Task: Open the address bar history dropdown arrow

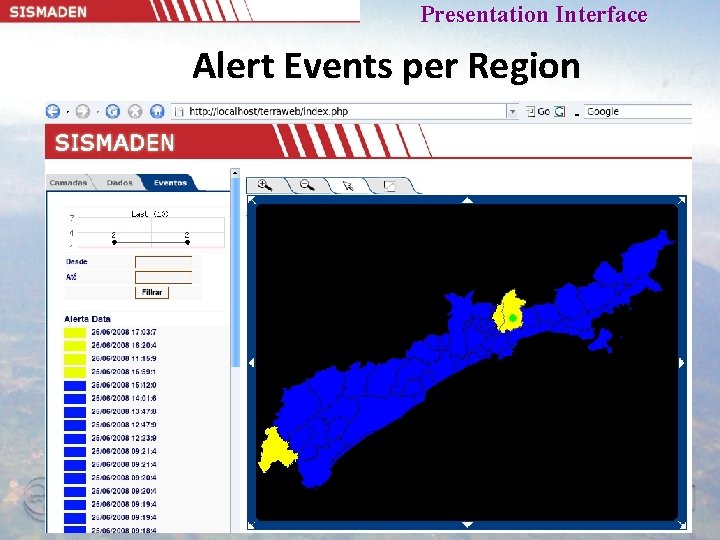Action: tap(512, 112)
